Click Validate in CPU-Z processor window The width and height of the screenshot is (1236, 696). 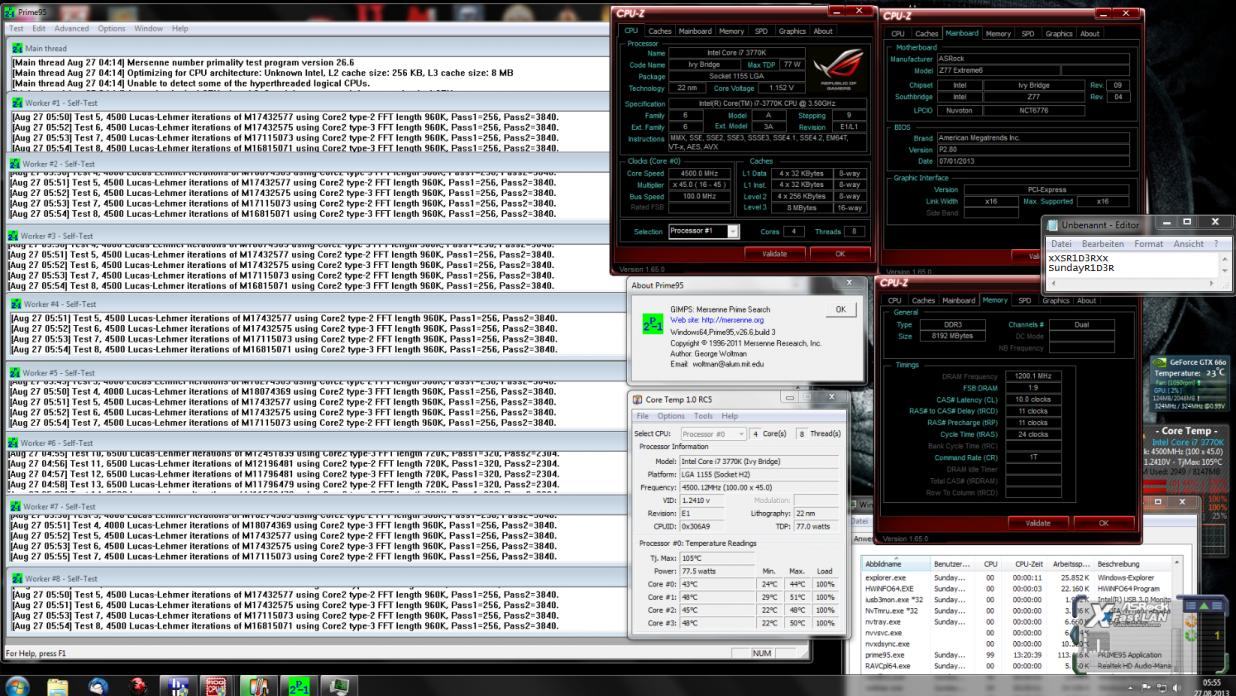[774, 254]
